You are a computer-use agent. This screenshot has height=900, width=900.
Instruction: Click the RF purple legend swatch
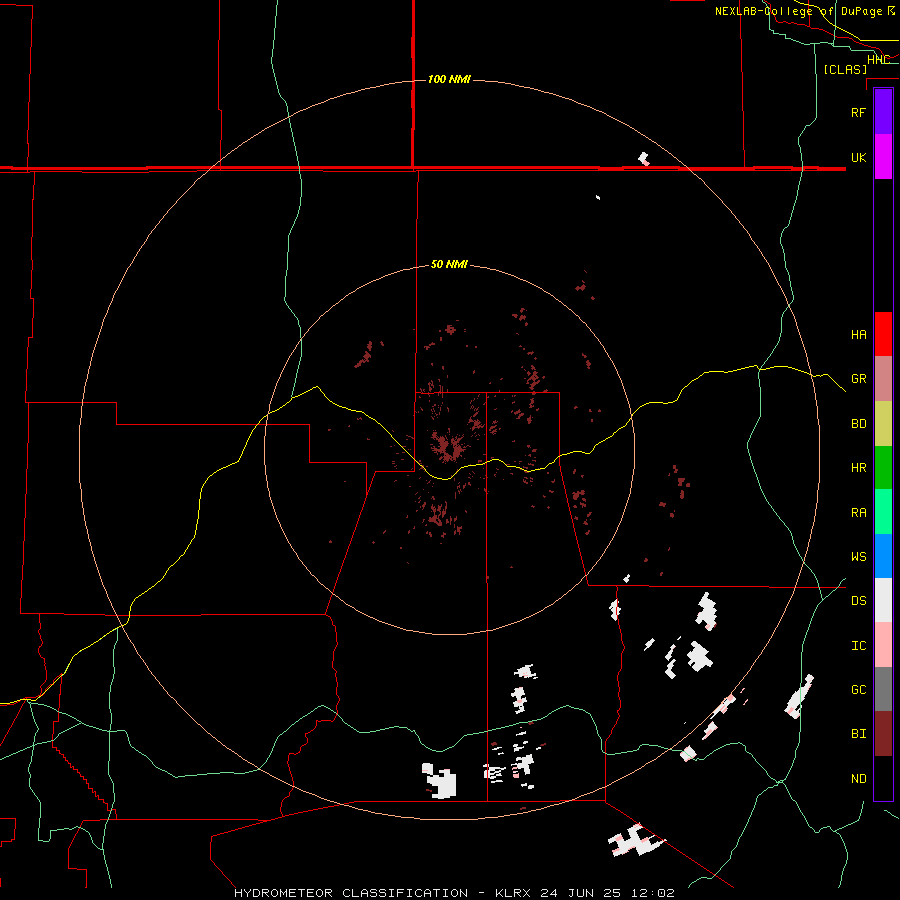pos(883,112)
